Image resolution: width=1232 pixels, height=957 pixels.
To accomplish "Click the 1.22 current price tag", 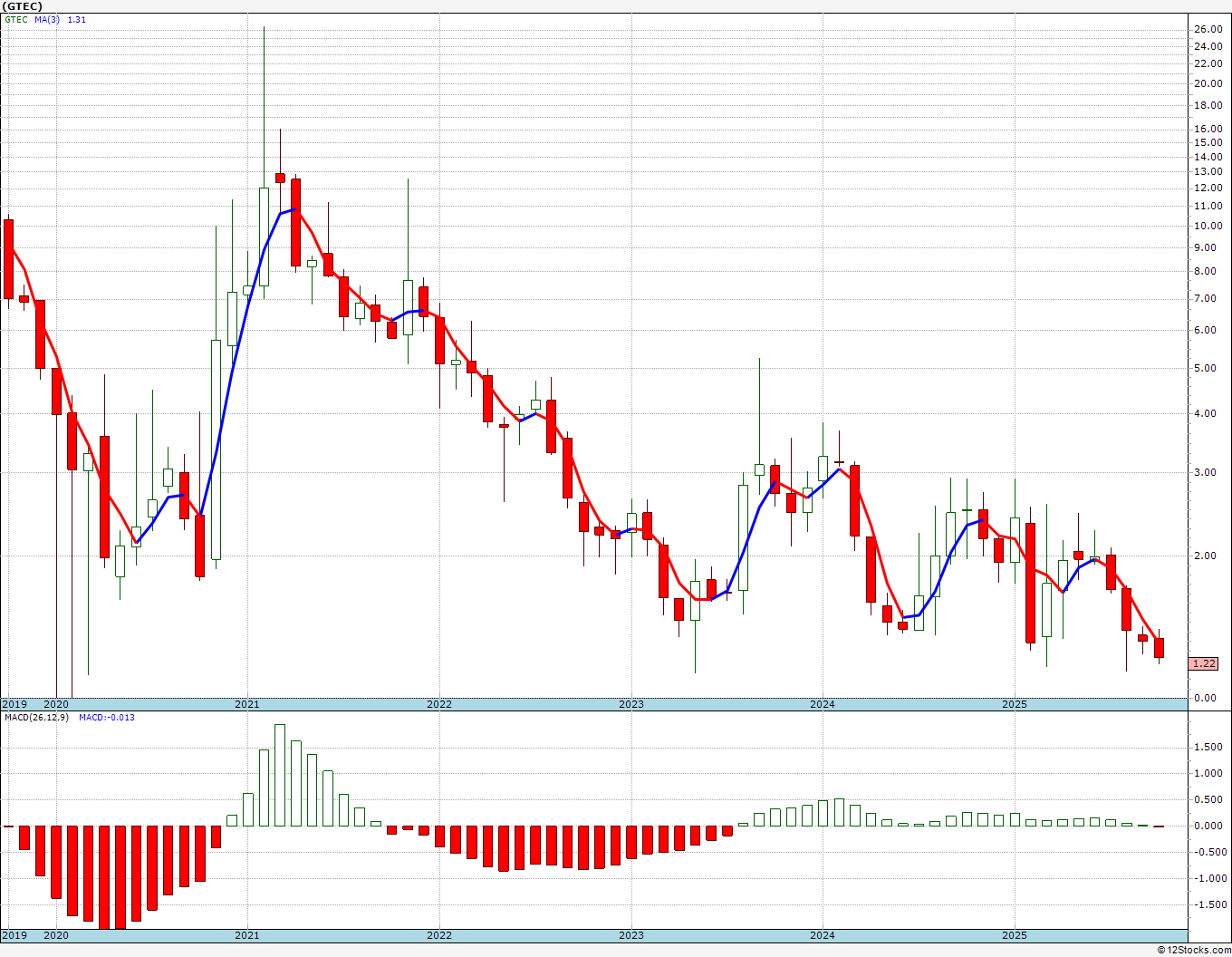I will click(x=1204, y=663).
